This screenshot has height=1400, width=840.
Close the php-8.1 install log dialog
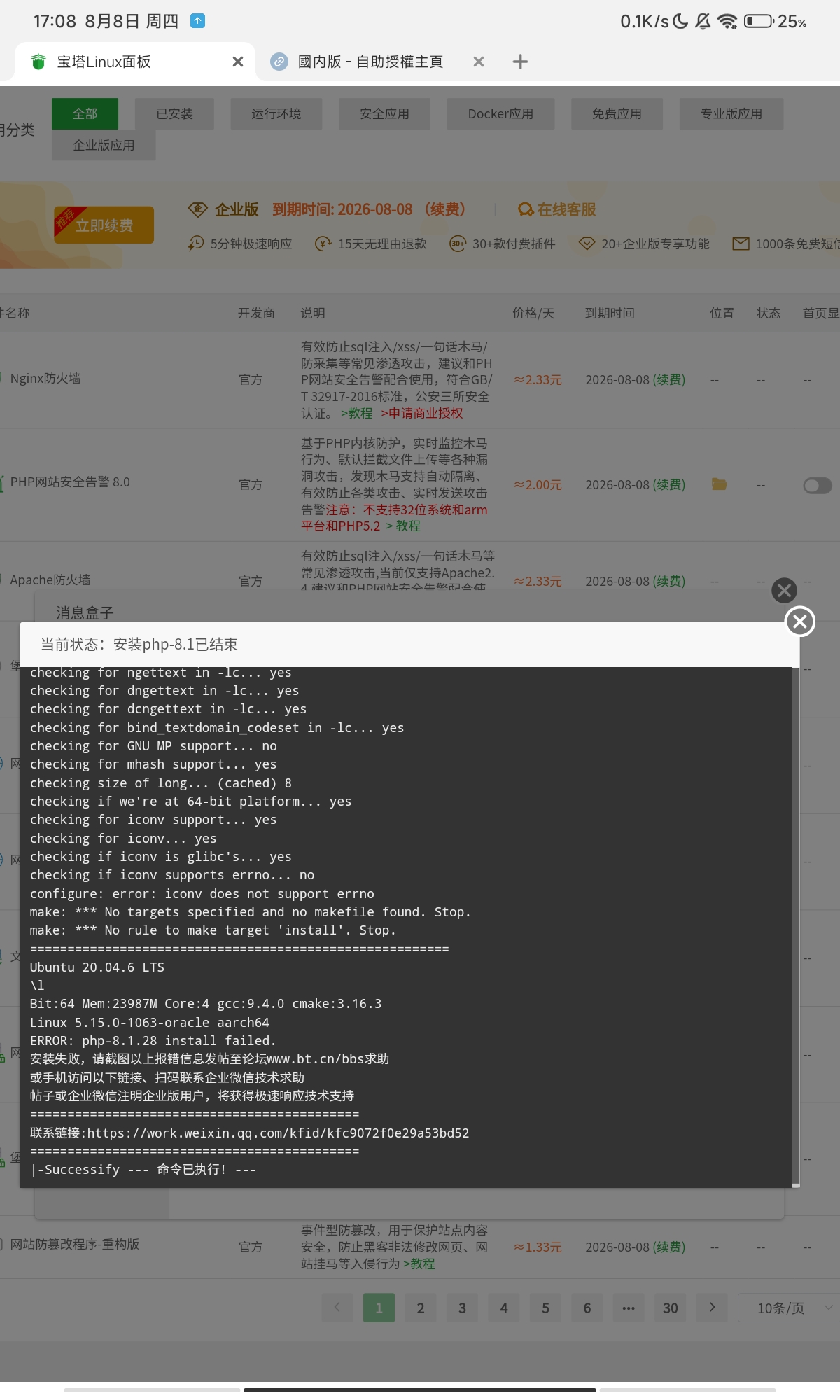(x=800, y=621)
